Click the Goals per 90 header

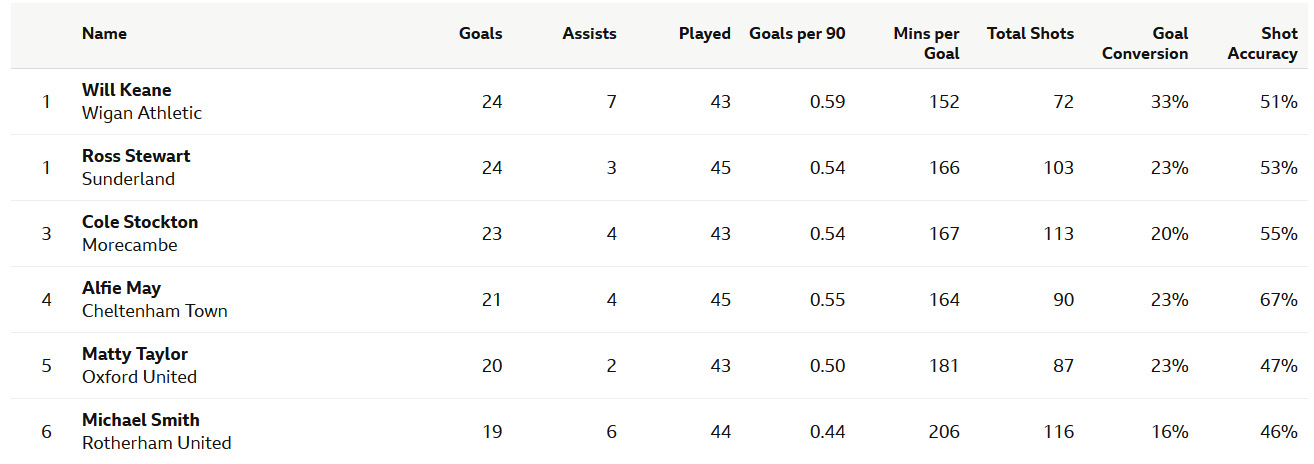point(797,34)
